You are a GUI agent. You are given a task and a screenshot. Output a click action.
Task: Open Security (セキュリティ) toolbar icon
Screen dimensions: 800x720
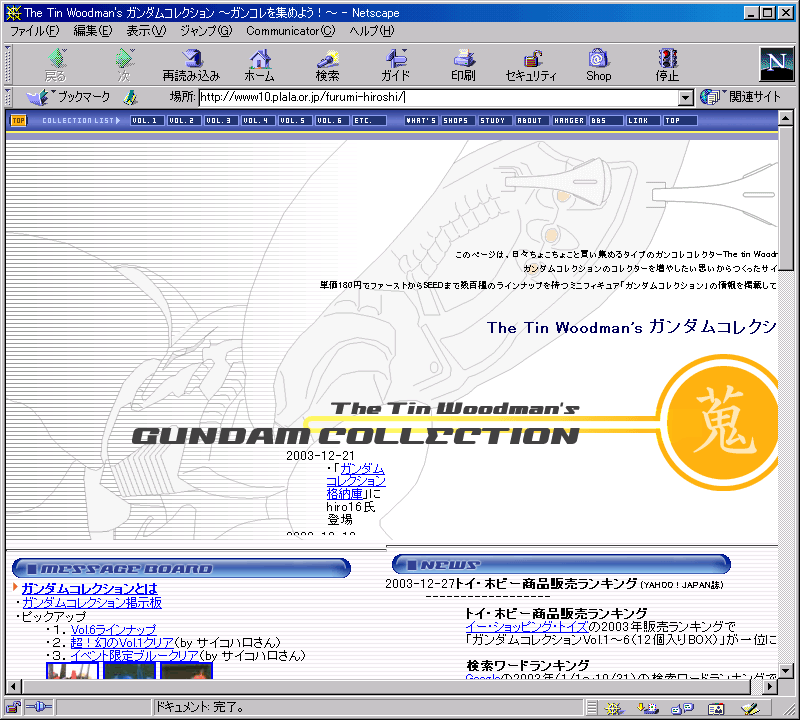tap(531, 65)
